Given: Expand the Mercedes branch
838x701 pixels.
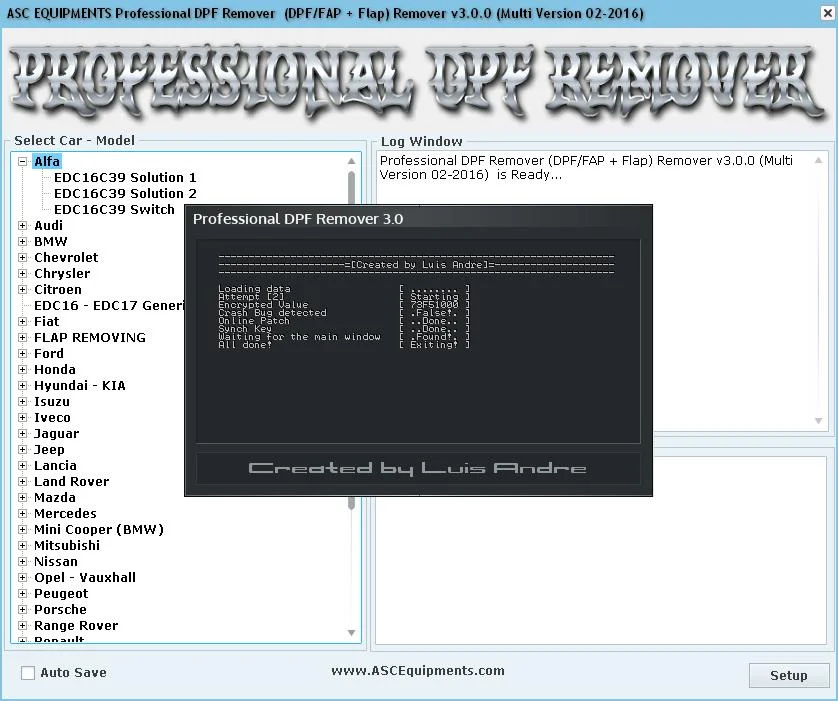Looking at the screenshot, I should tap(23, 513).
